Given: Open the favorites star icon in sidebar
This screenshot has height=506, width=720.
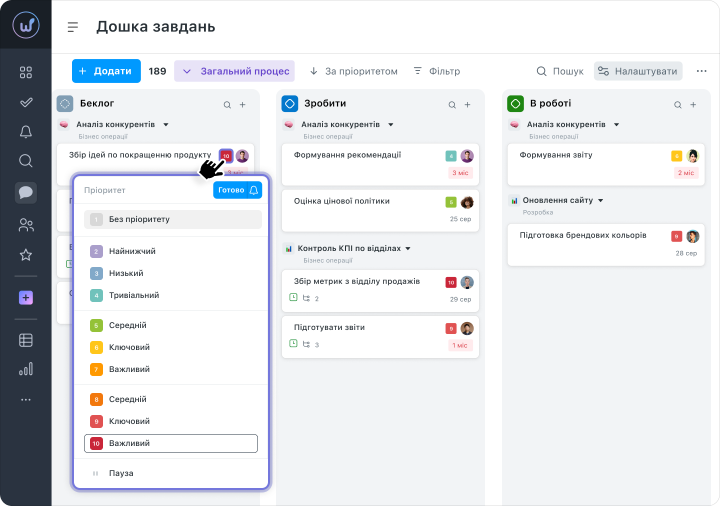Looking at the screenshot, I should pos(26,255).
